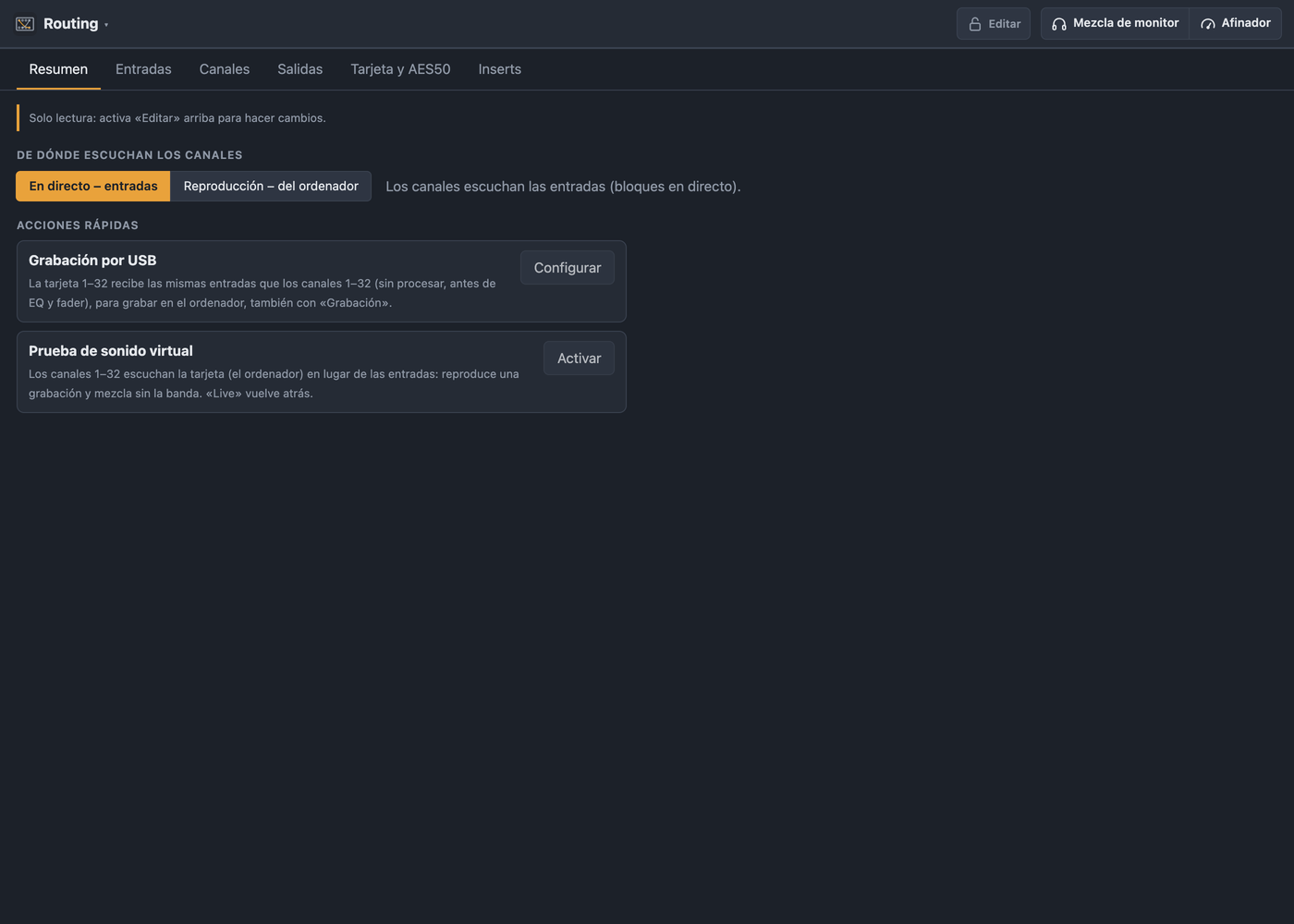
Task: Click the Routing matrix icon
Action: tap(25, 24)
